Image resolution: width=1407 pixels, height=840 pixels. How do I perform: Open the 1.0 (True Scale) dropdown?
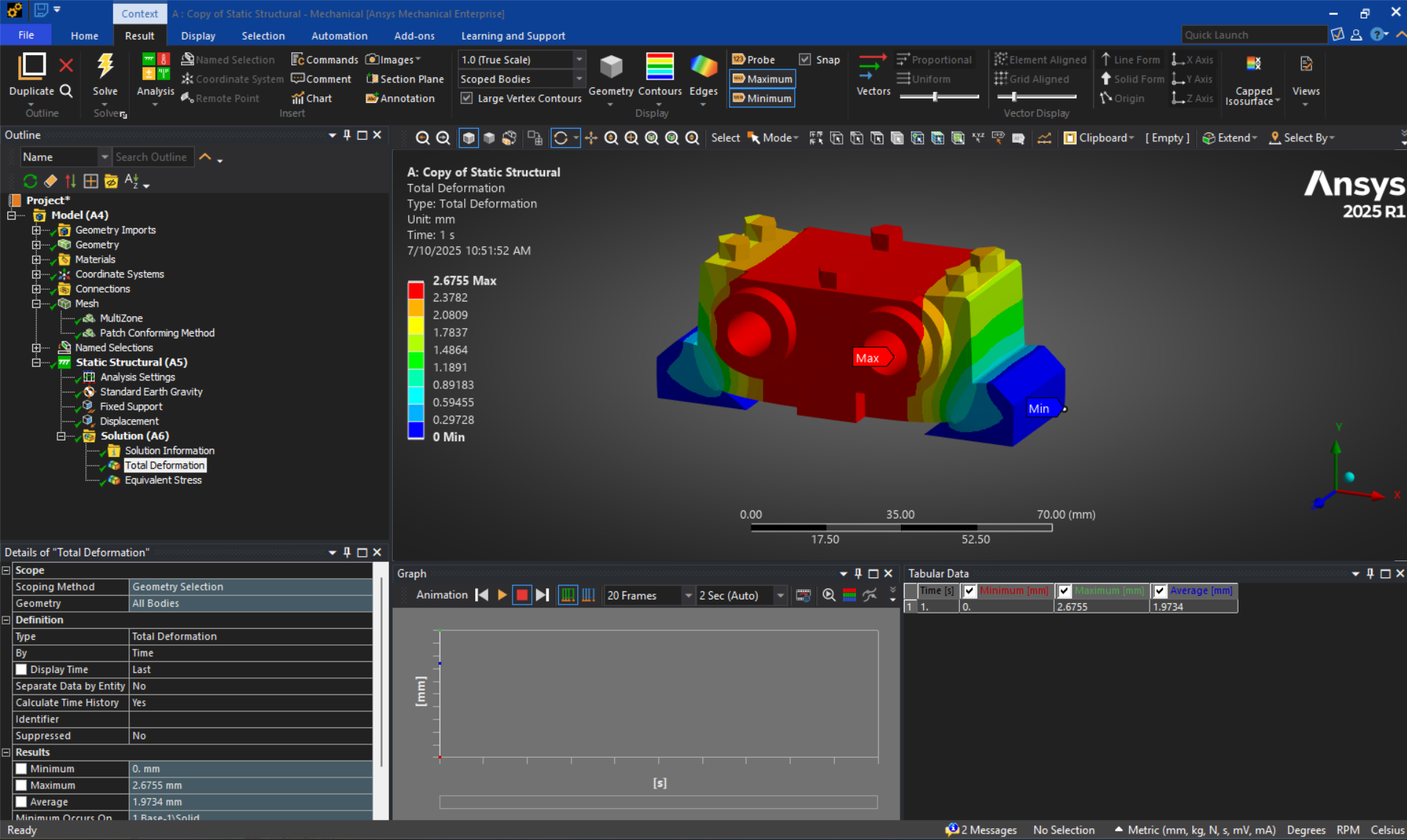(x=580, y=60)
